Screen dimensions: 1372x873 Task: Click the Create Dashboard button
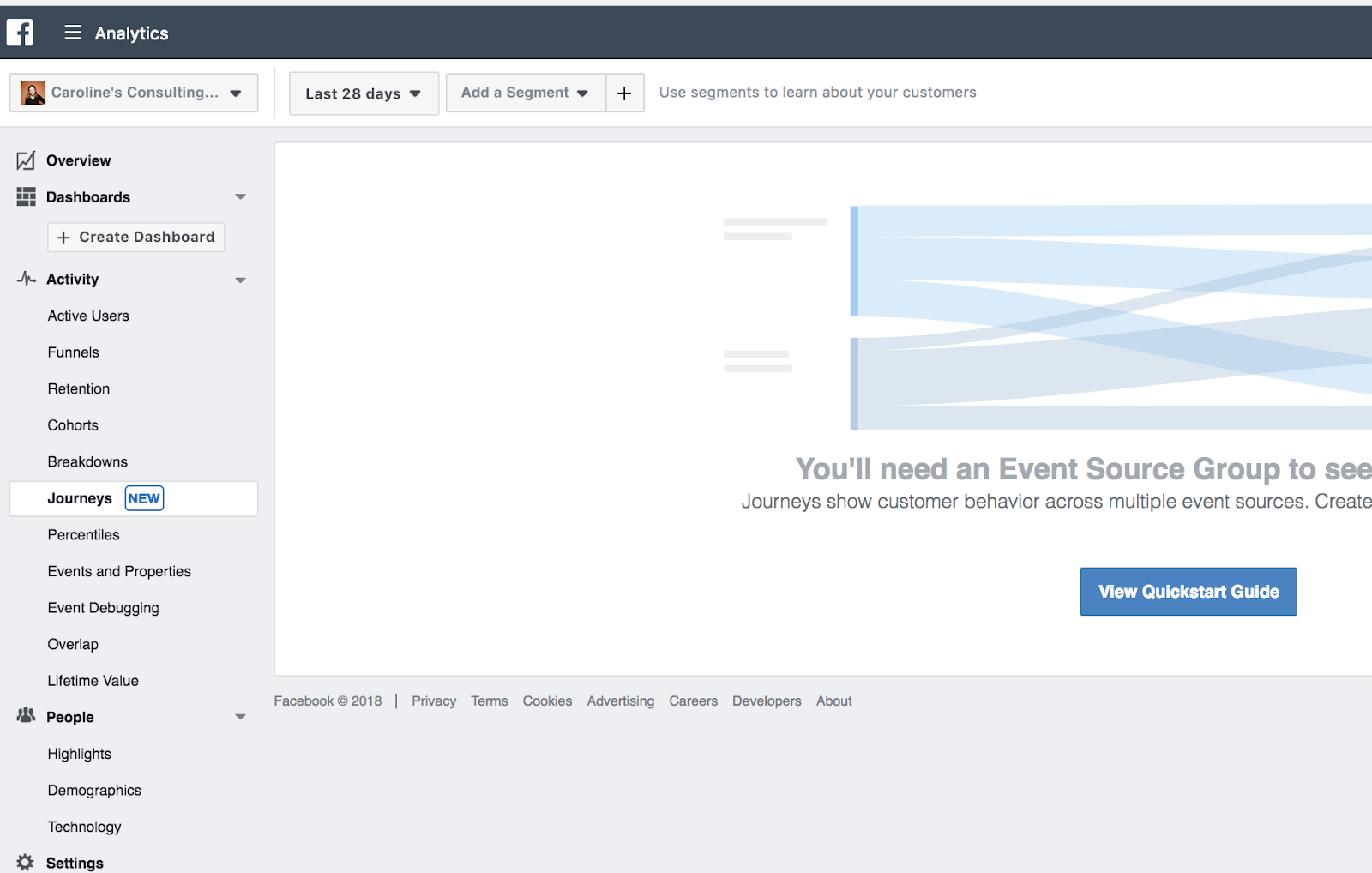(136, 237)
